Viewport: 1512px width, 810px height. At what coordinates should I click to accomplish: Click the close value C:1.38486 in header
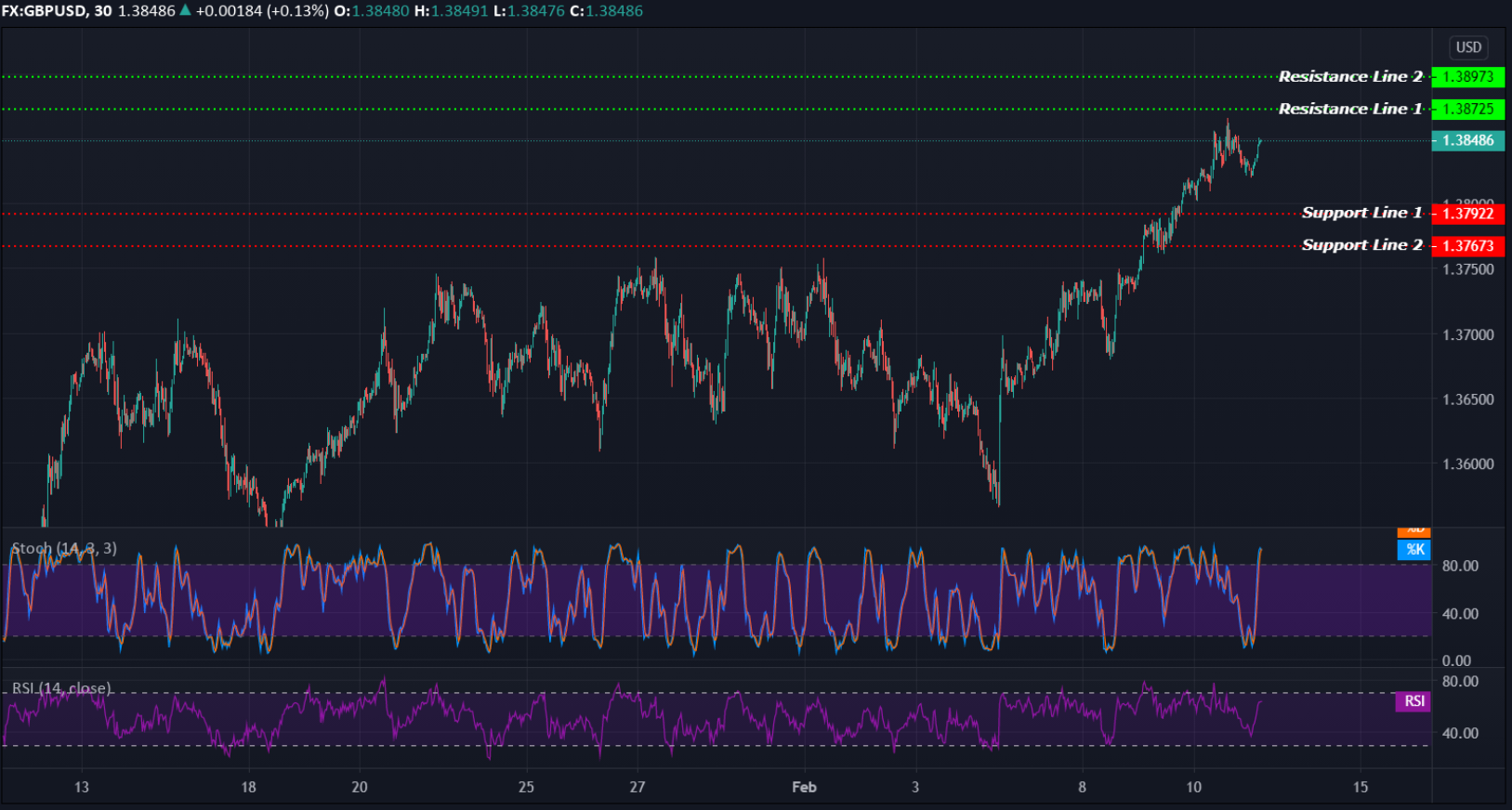607,11
